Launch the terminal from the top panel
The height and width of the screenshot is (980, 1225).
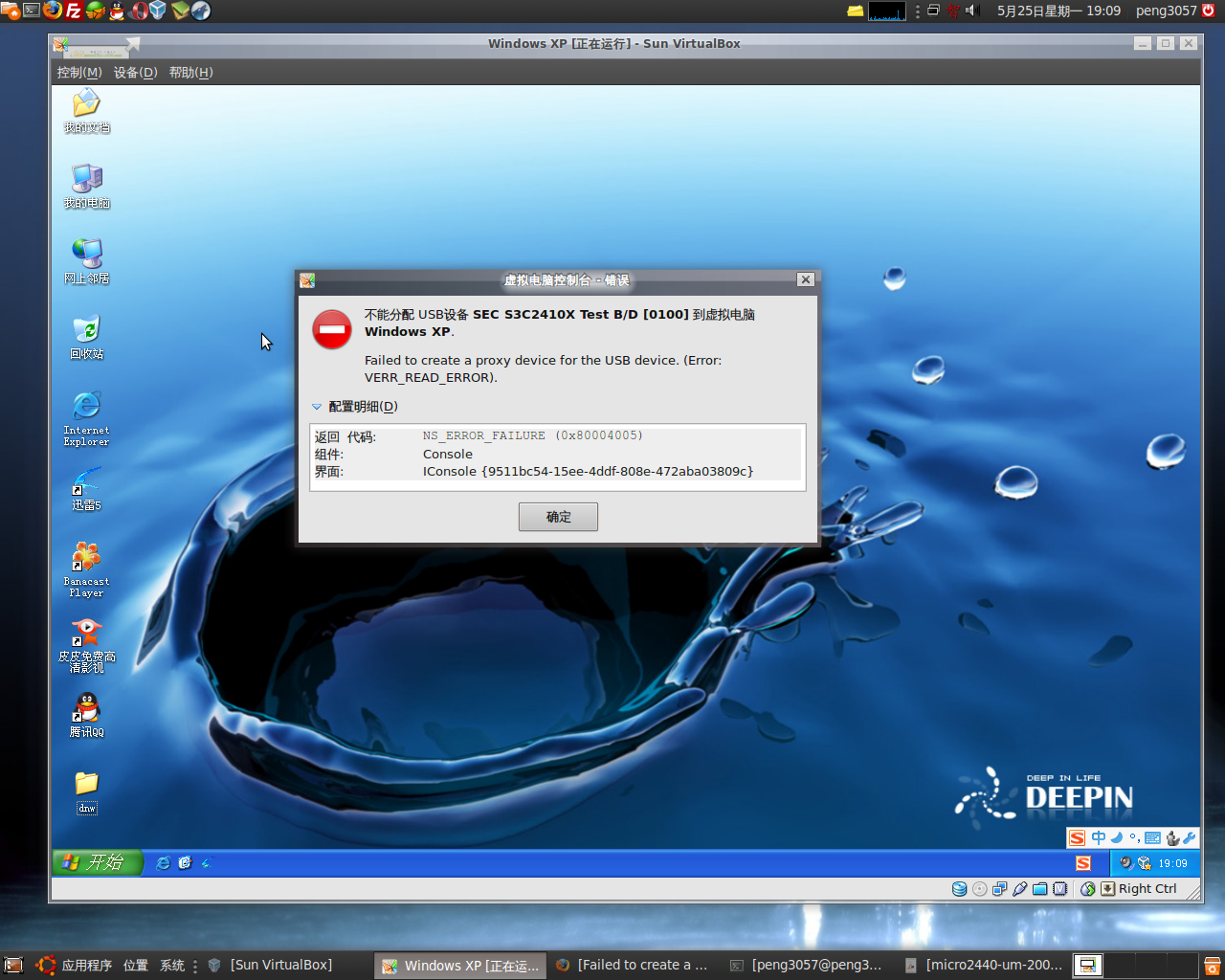(32, 11)
